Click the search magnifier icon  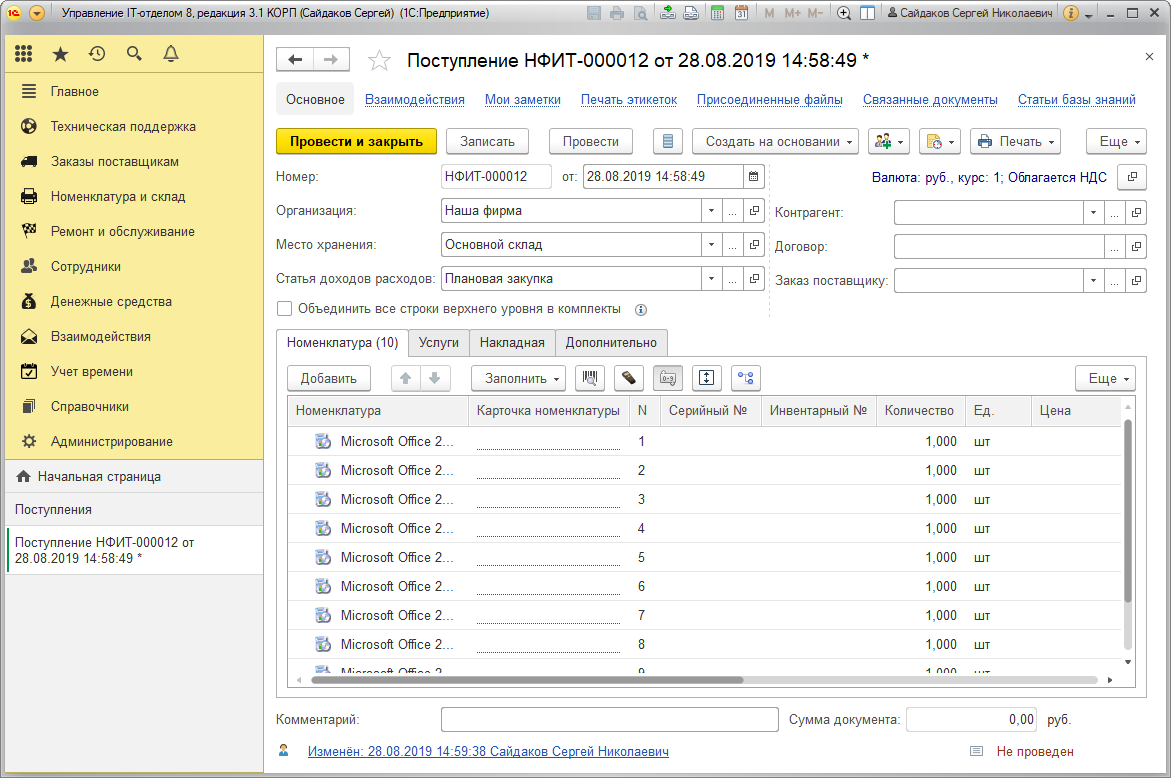pos(134,54)
